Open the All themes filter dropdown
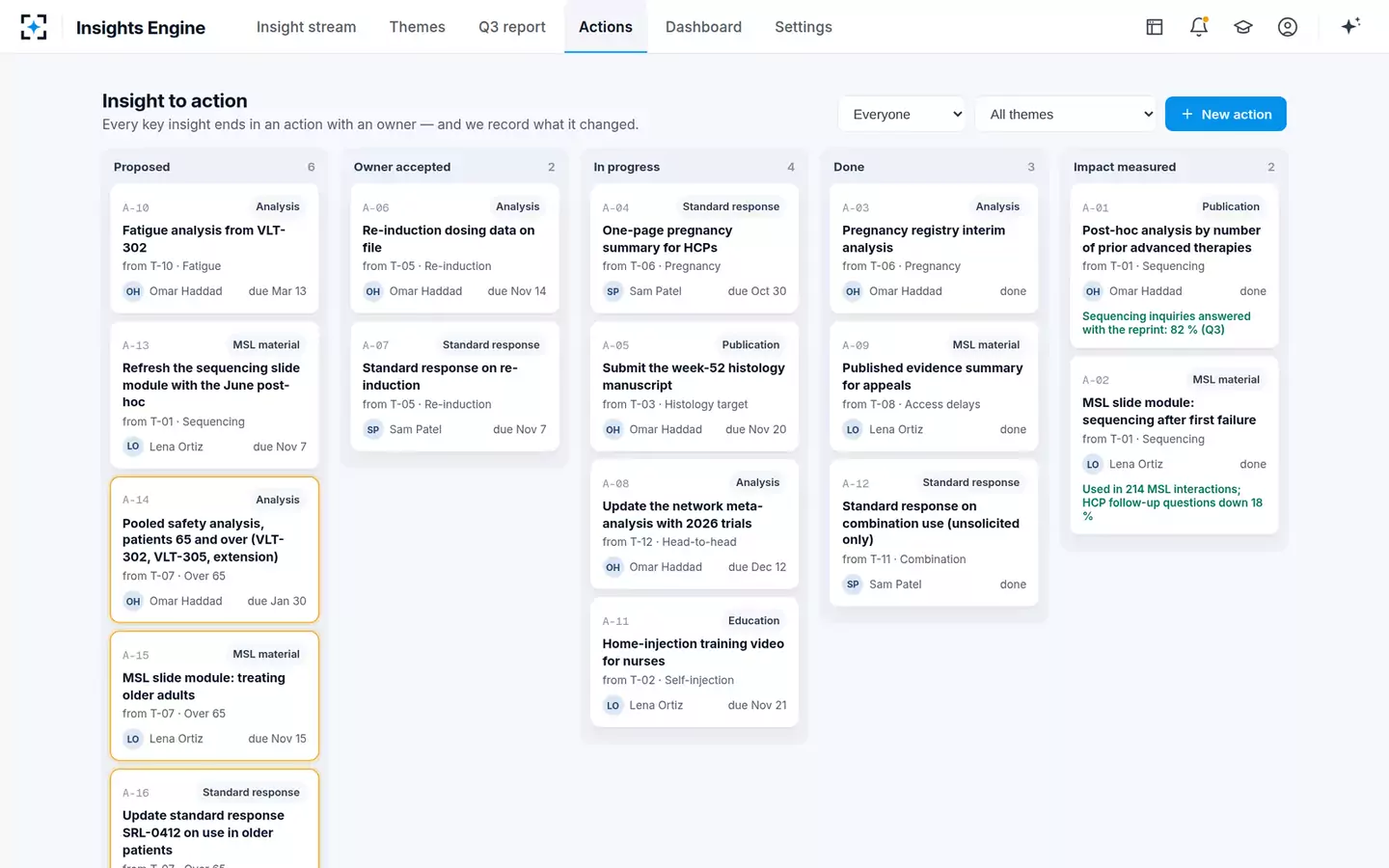This screenshot has width=1389, height=868. point(1066,114)
